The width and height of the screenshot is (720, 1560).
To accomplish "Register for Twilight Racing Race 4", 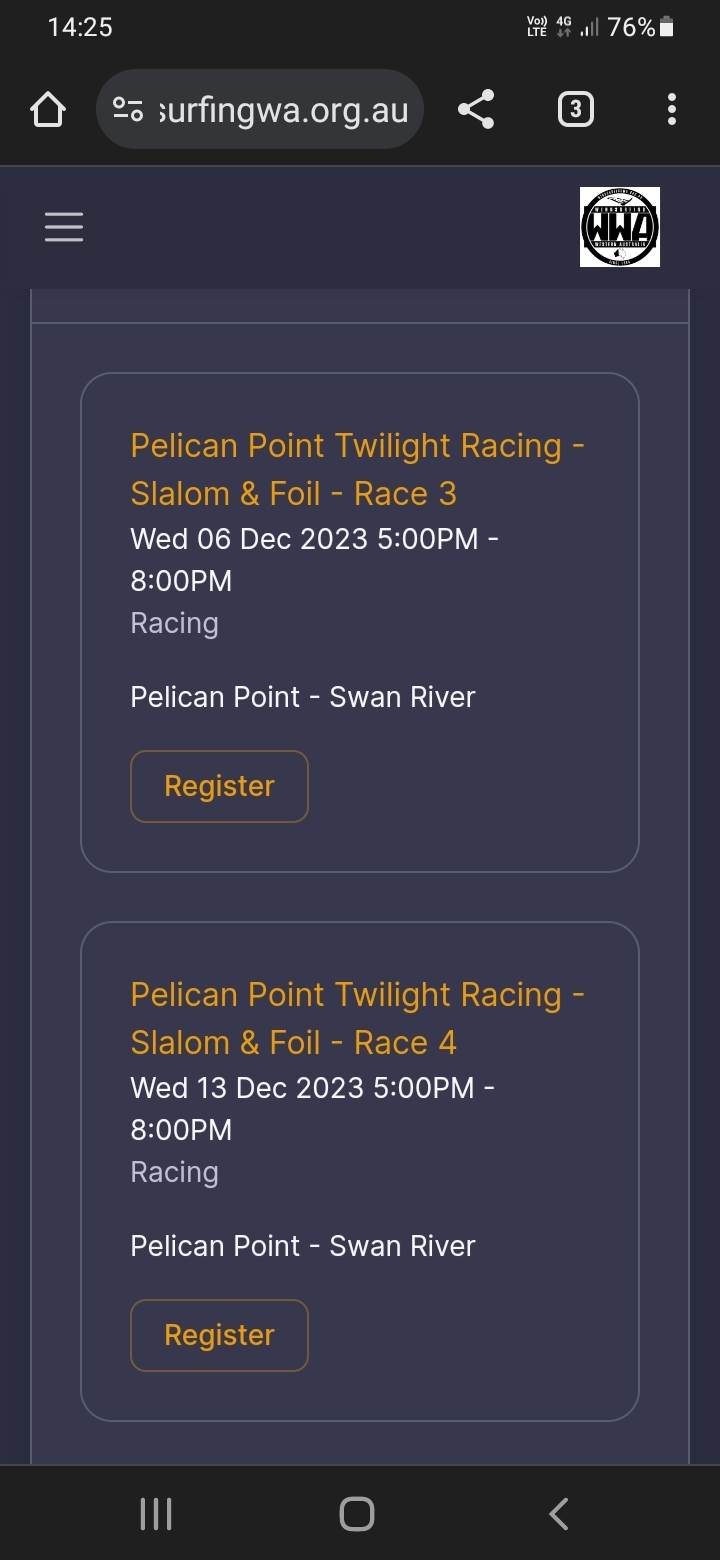I will [x=219, y=1335].
